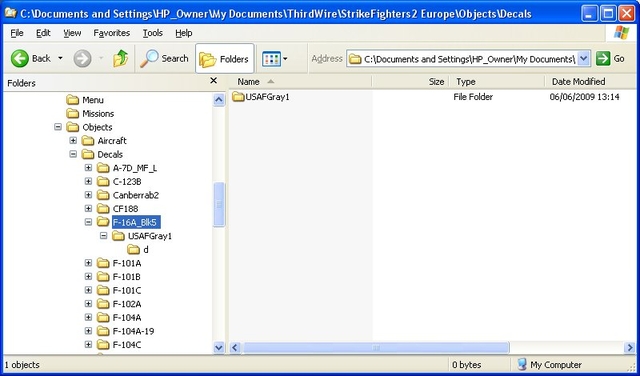Click the folder tree scroll-down arrow

click(x=219, y=347)
